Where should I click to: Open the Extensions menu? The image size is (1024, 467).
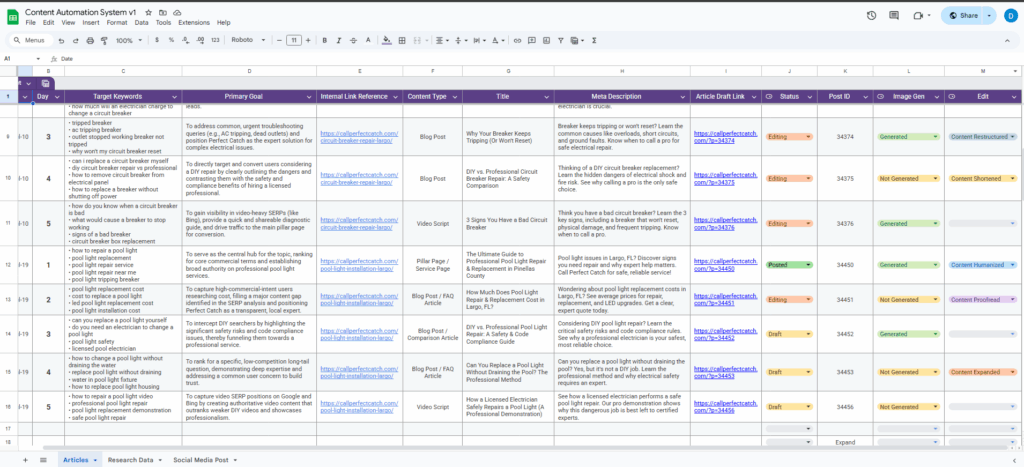pyautogui.click(x=194, y=22)
